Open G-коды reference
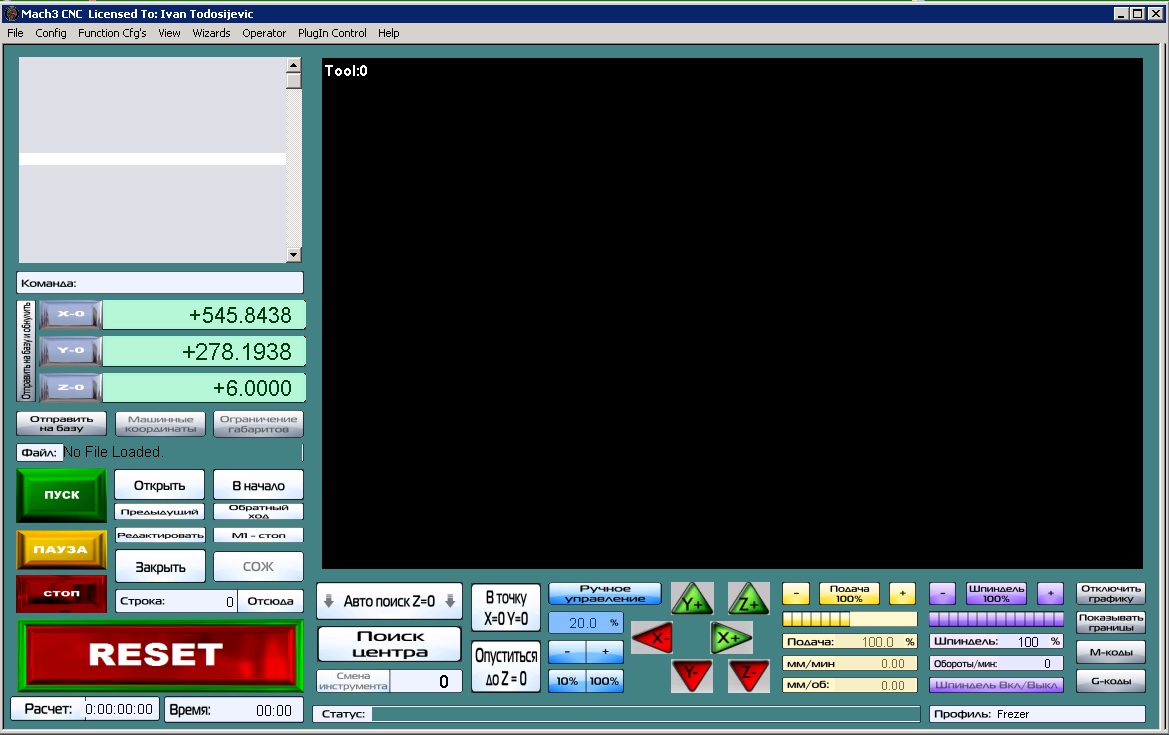1169x735 pixels. 1111,681
